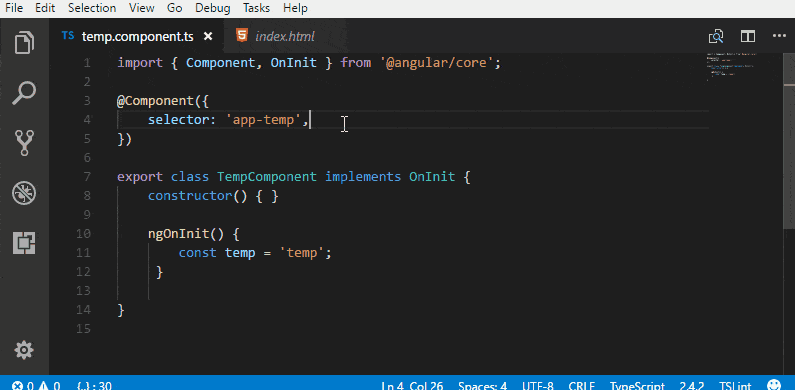
Task: Click the warnings count in status bar
Action: pyautogui.click(x=50, y=386)
